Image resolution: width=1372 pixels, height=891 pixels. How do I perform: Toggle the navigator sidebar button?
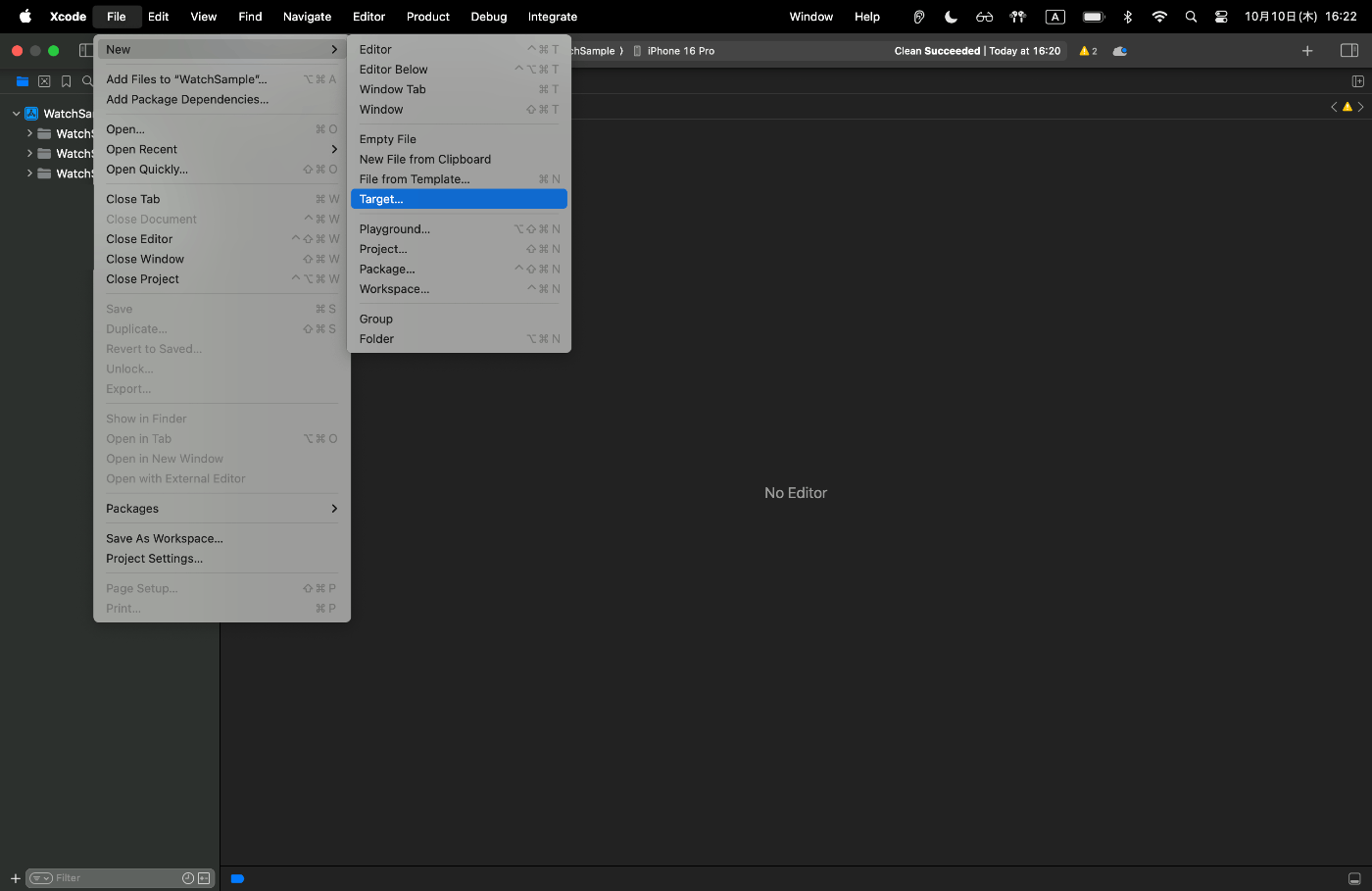(x=85, y=50)
